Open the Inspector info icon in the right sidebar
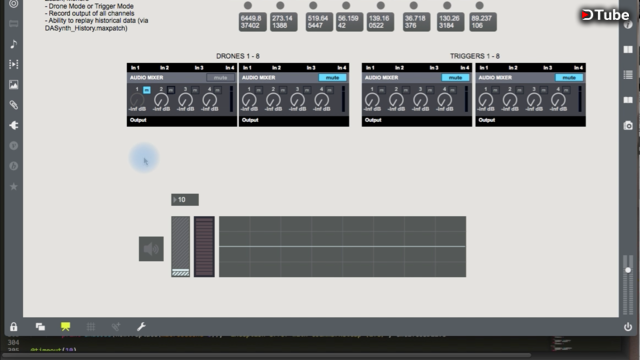Image resolution: width=640 pixels, height=360 pixels. tap(628, 24)
